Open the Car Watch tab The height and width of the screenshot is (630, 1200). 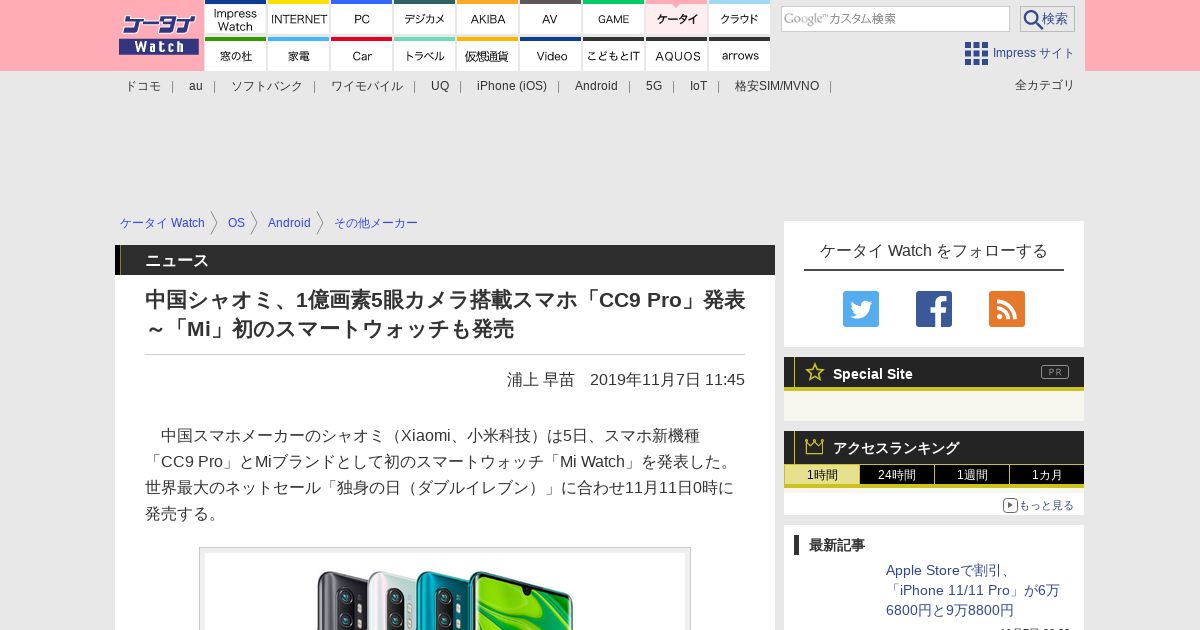pos(362,54)
